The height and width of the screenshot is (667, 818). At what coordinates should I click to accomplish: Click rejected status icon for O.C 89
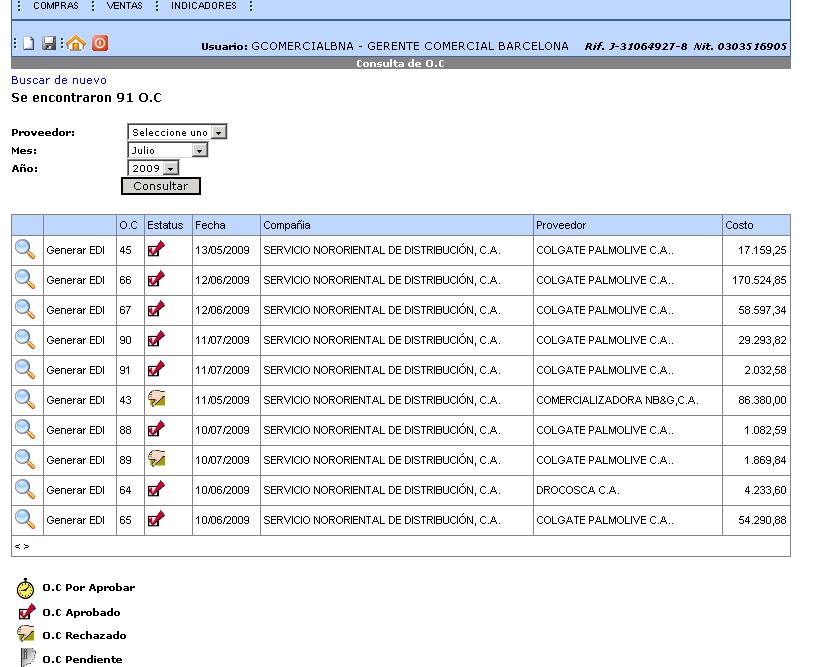click(157, 458)
